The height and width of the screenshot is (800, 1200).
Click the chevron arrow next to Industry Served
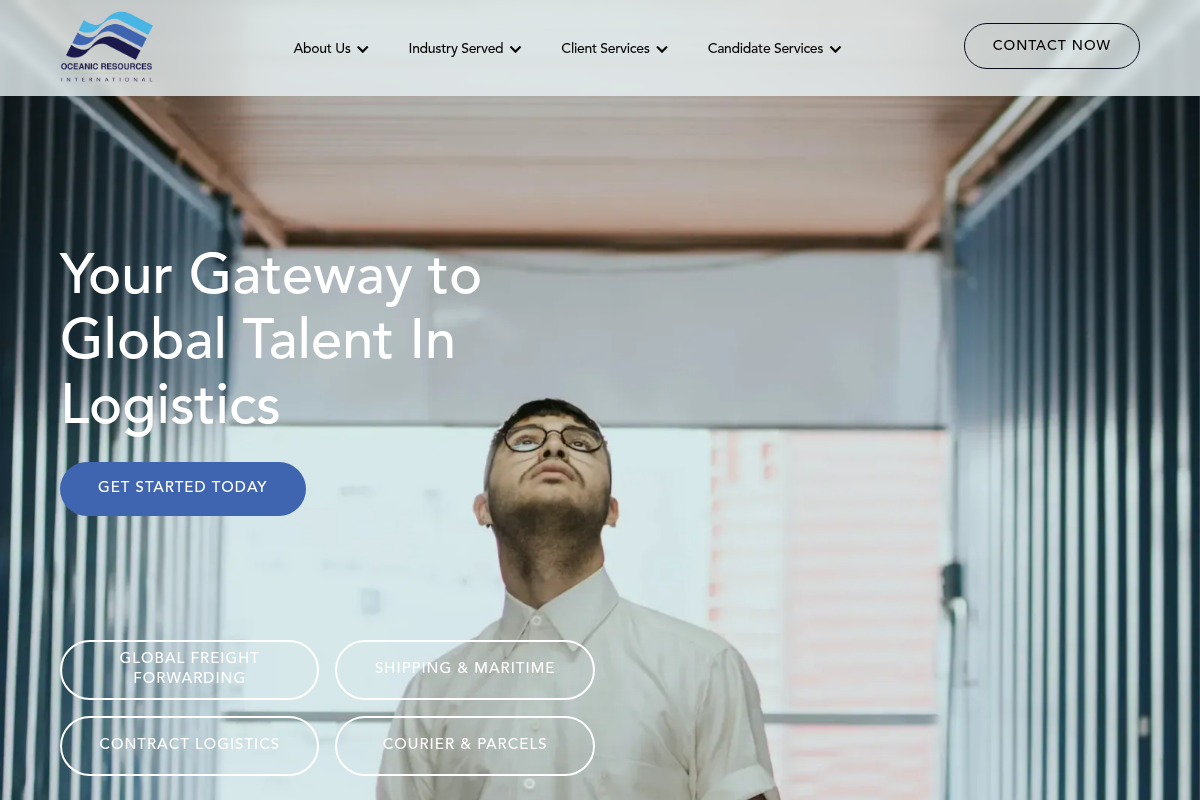515,49
